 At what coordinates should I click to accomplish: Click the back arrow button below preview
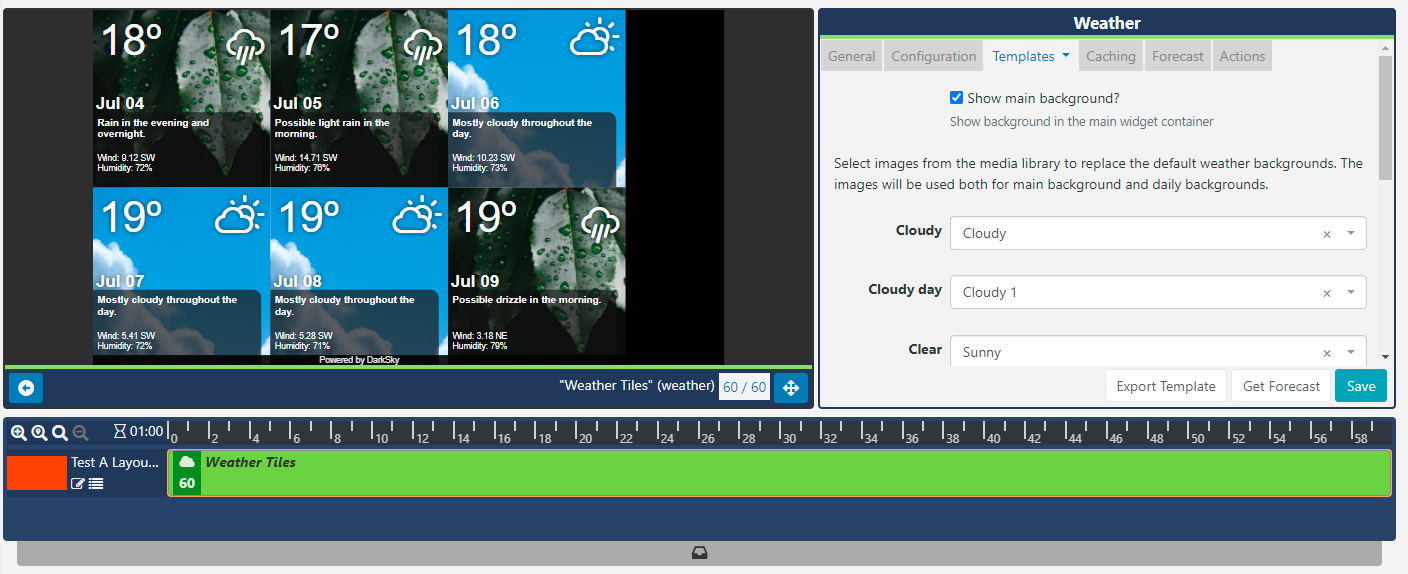26,388
